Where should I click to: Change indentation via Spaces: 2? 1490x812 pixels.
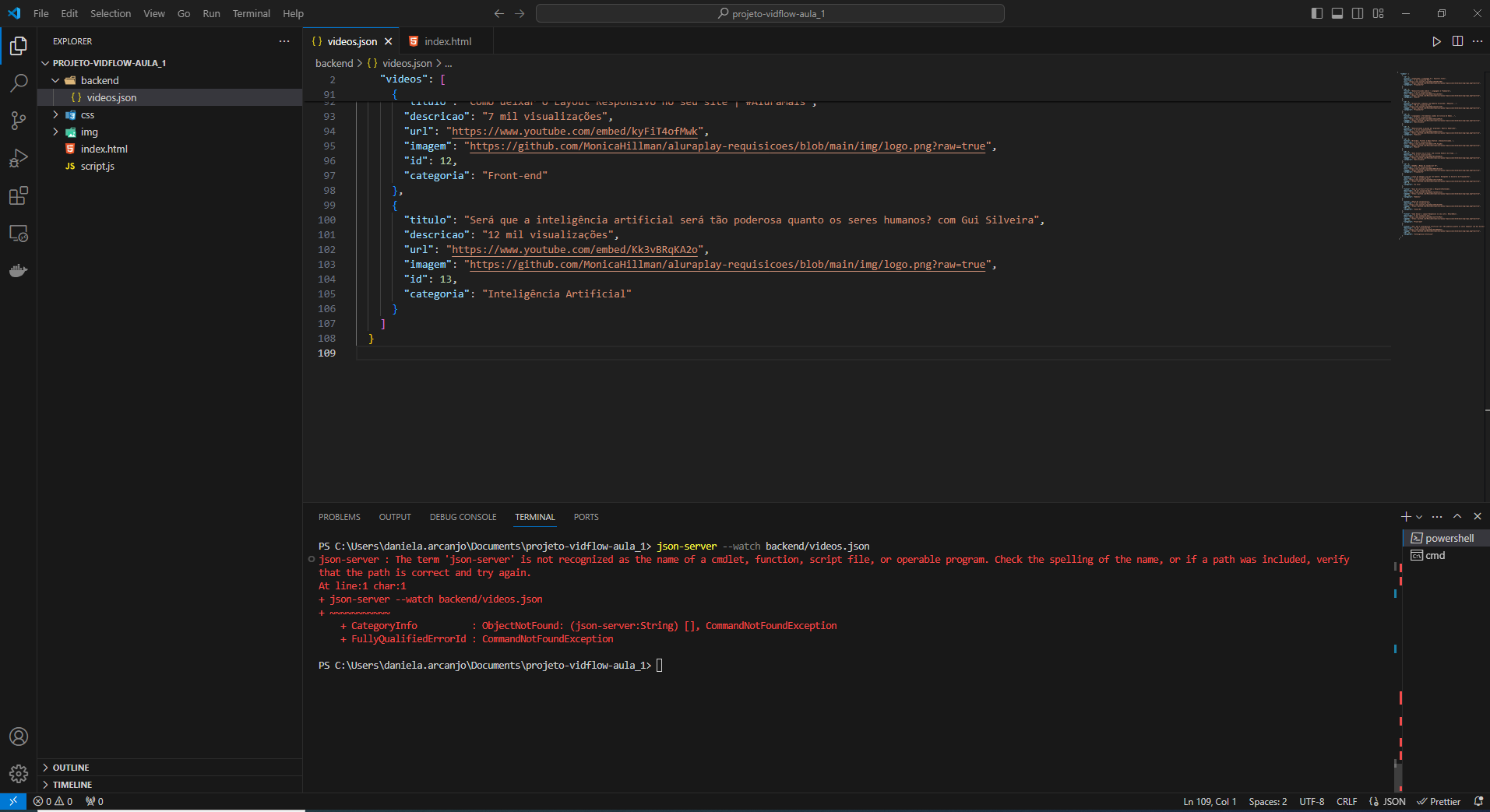click(1267, 801)
